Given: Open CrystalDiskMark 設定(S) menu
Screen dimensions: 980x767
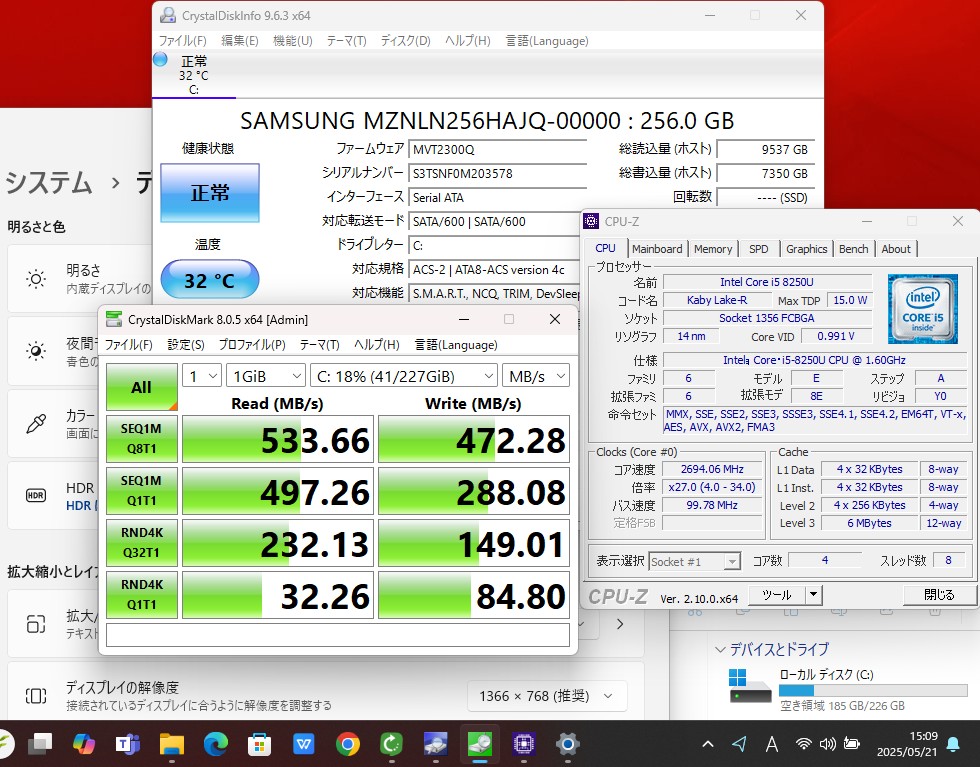Looking at the screenshot, I should point(186,345).
